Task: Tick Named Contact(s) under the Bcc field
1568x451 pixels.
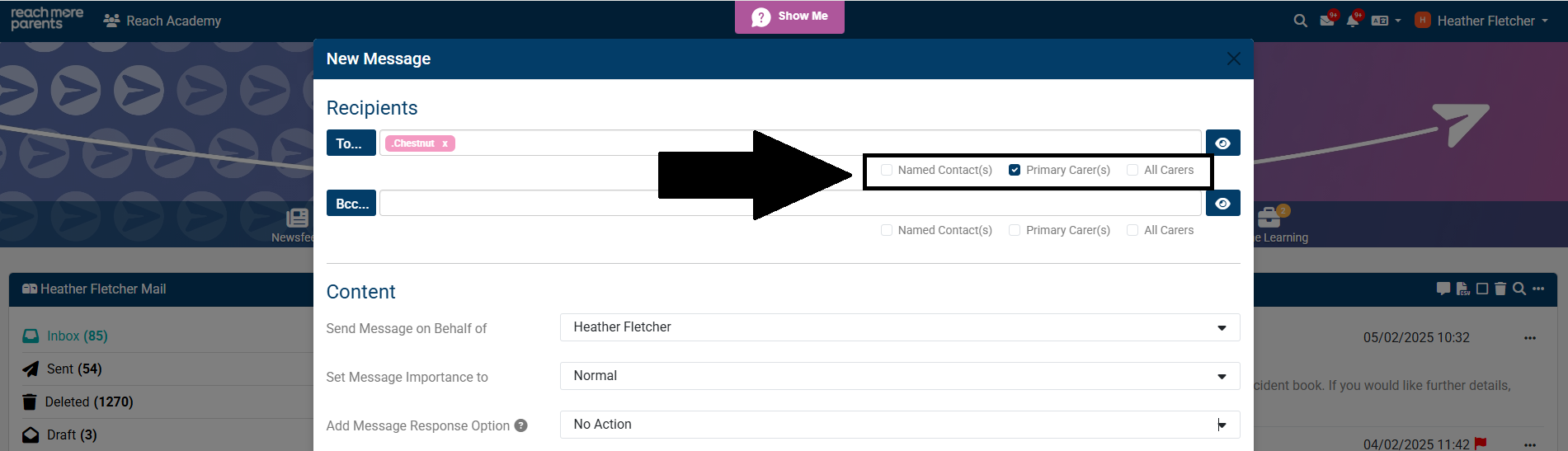Action: (887, 230)
